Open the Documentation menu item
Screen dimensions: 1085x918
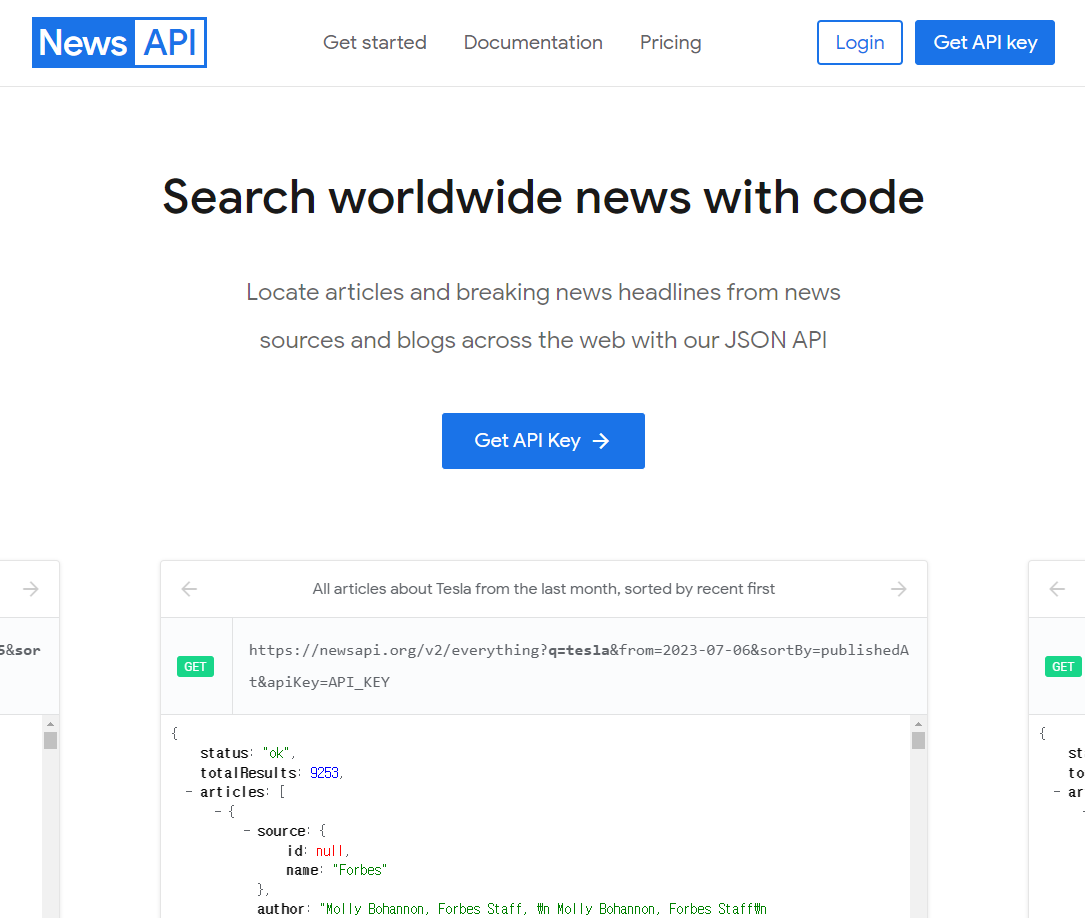tap(533, 43)
